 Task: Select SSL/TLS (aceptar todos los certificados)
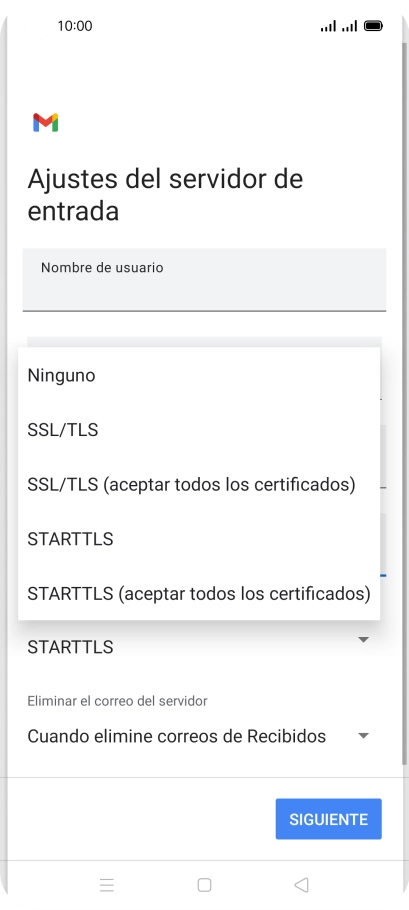pos(199,484)
